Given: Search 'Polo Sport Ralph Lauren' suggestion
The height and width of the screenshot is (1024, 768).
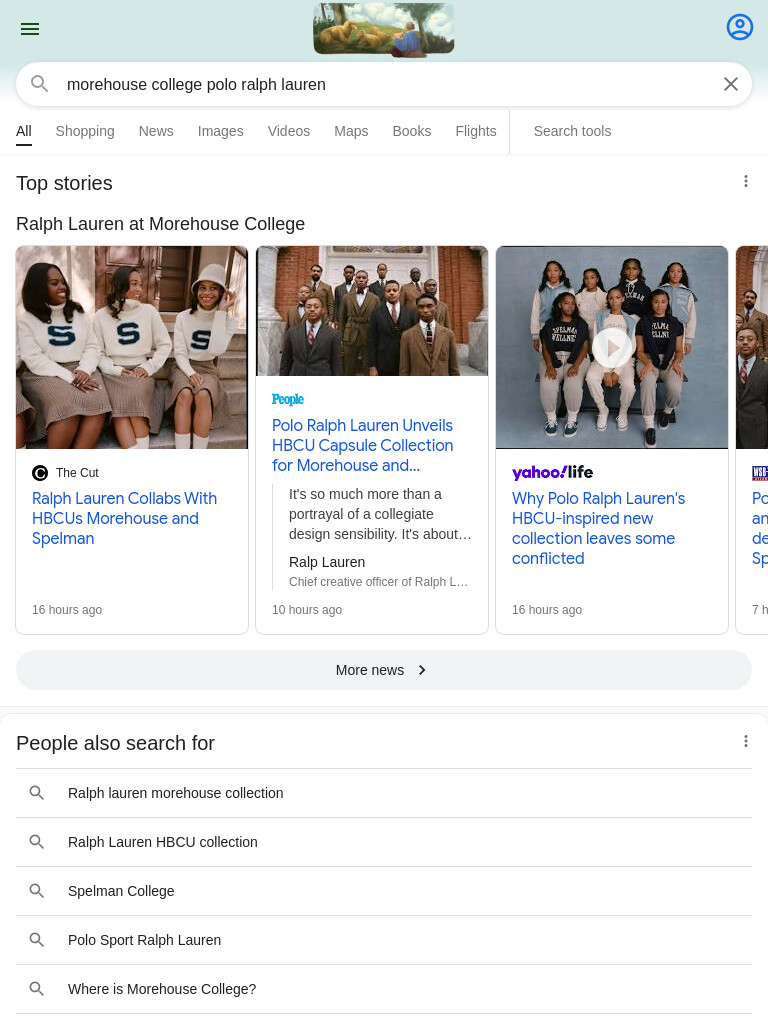Looking at the screenshot, I should click(x=384, y=940).
